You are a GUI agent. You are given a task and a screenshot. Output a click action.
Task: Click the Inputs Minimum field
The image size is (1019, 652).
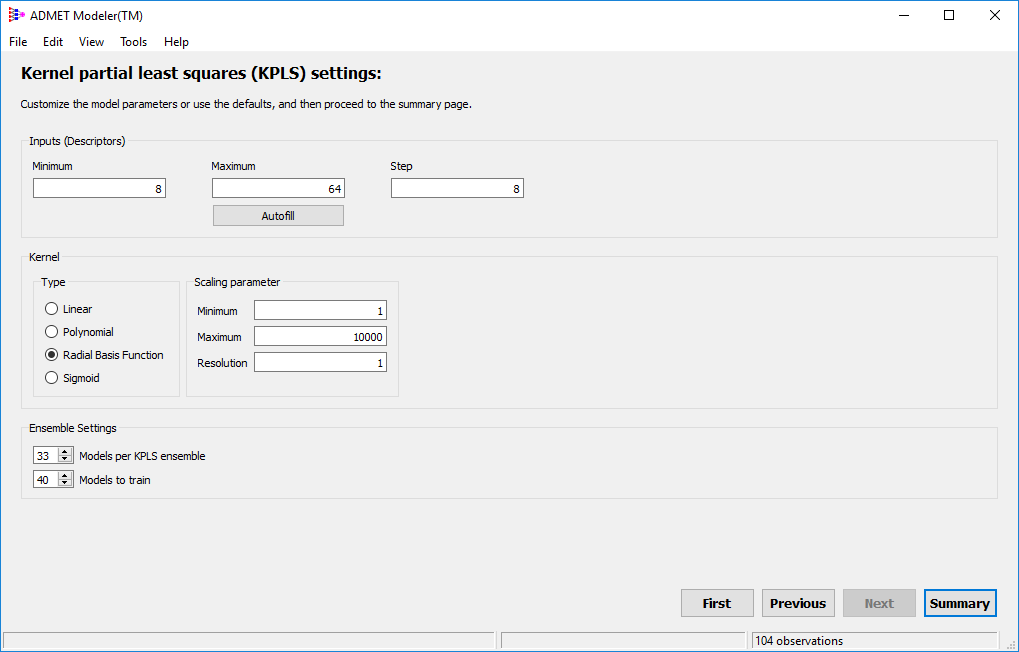point(99,189)
